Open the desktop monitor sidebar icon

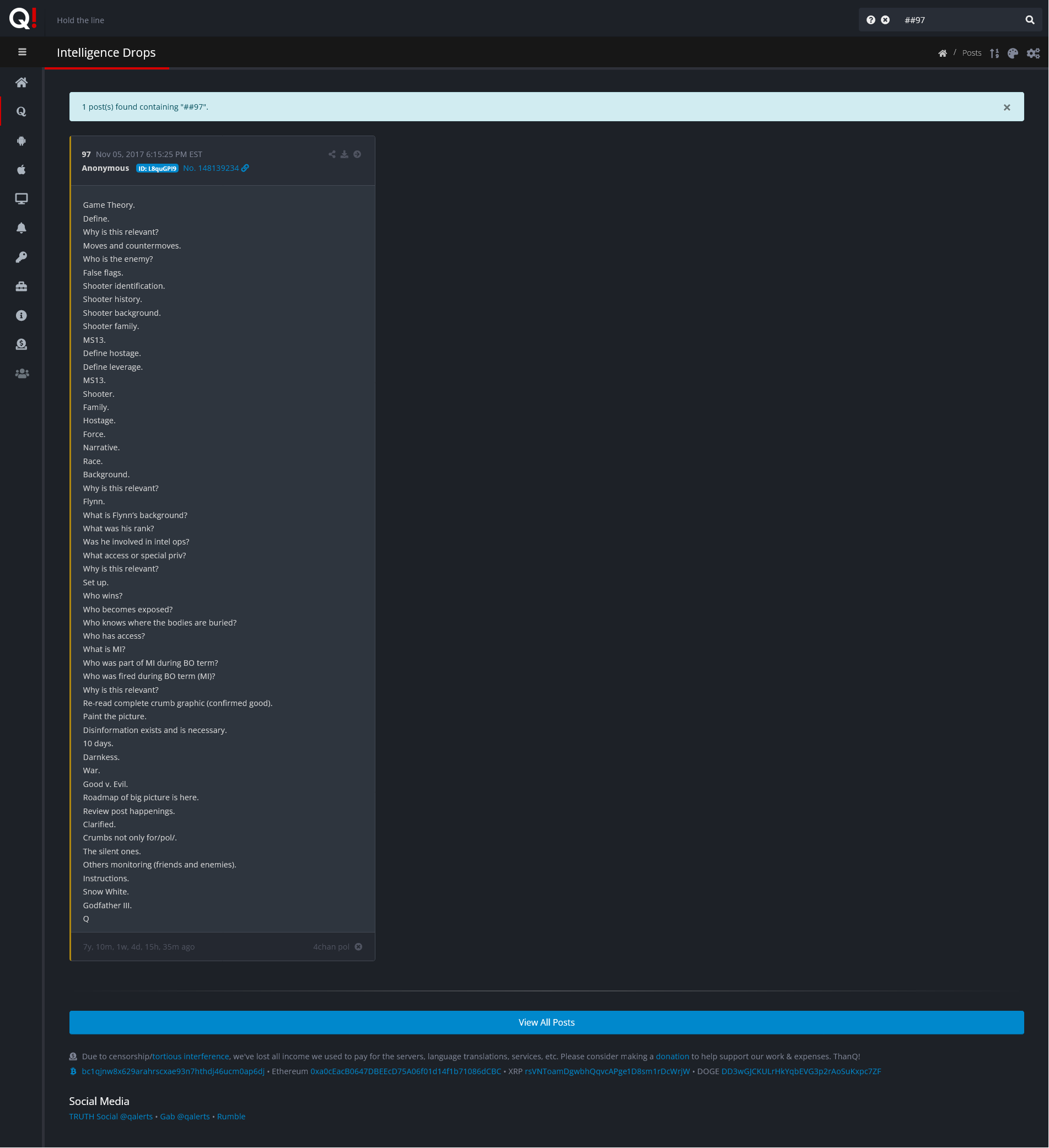click(21, 199)
